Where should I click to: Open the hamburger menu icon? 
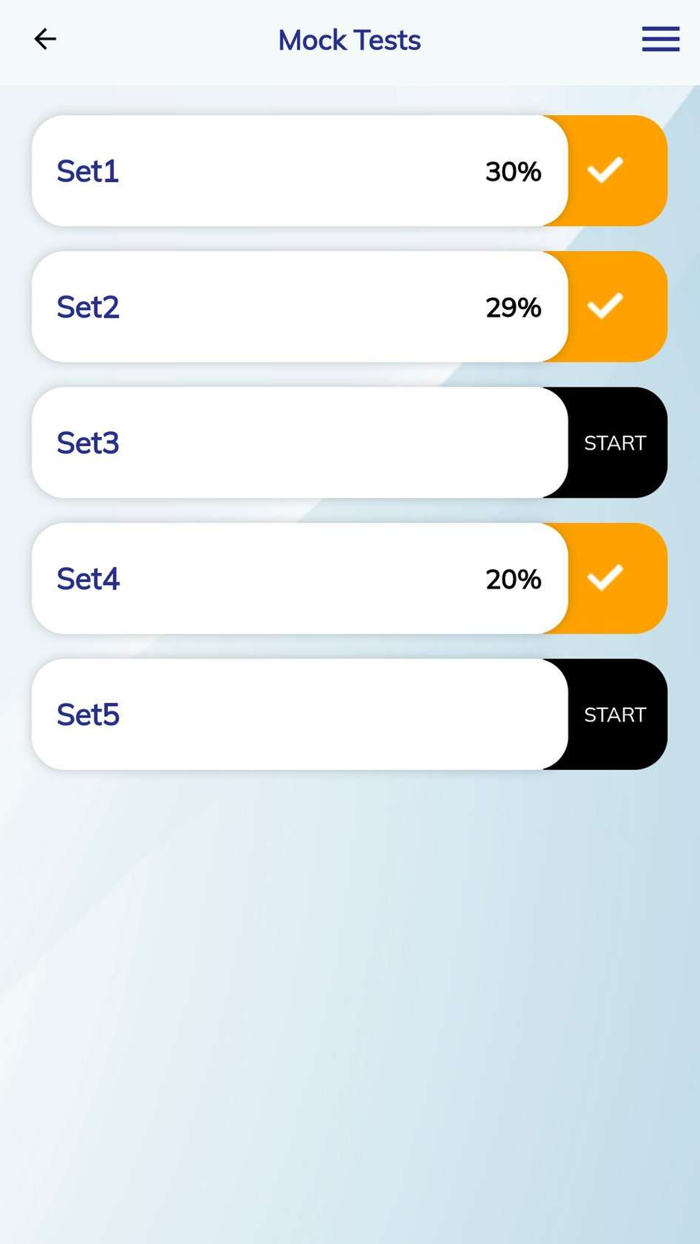(x=660, y=39)
